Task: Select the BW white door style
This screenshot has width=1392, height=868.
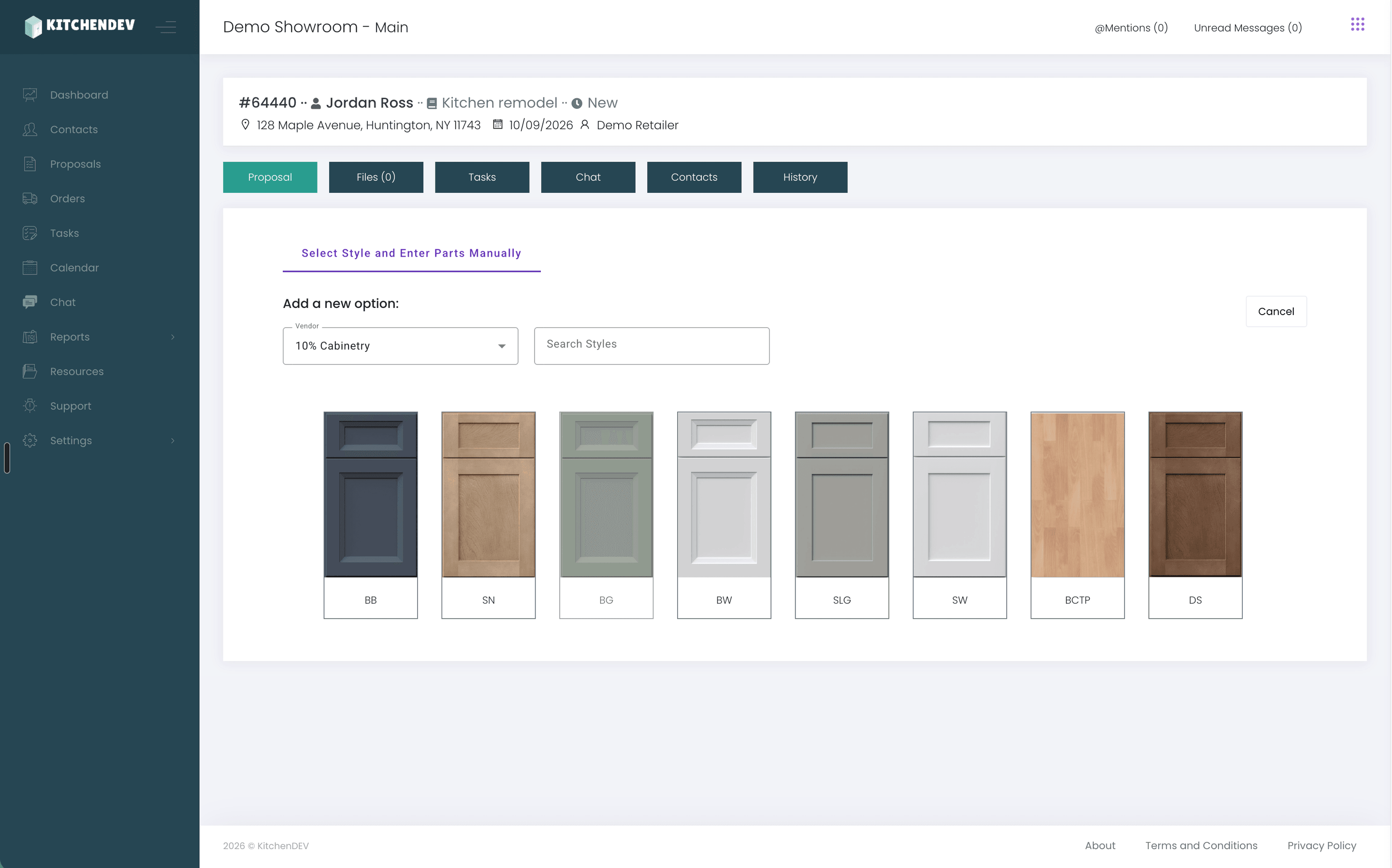Action: 724,514
